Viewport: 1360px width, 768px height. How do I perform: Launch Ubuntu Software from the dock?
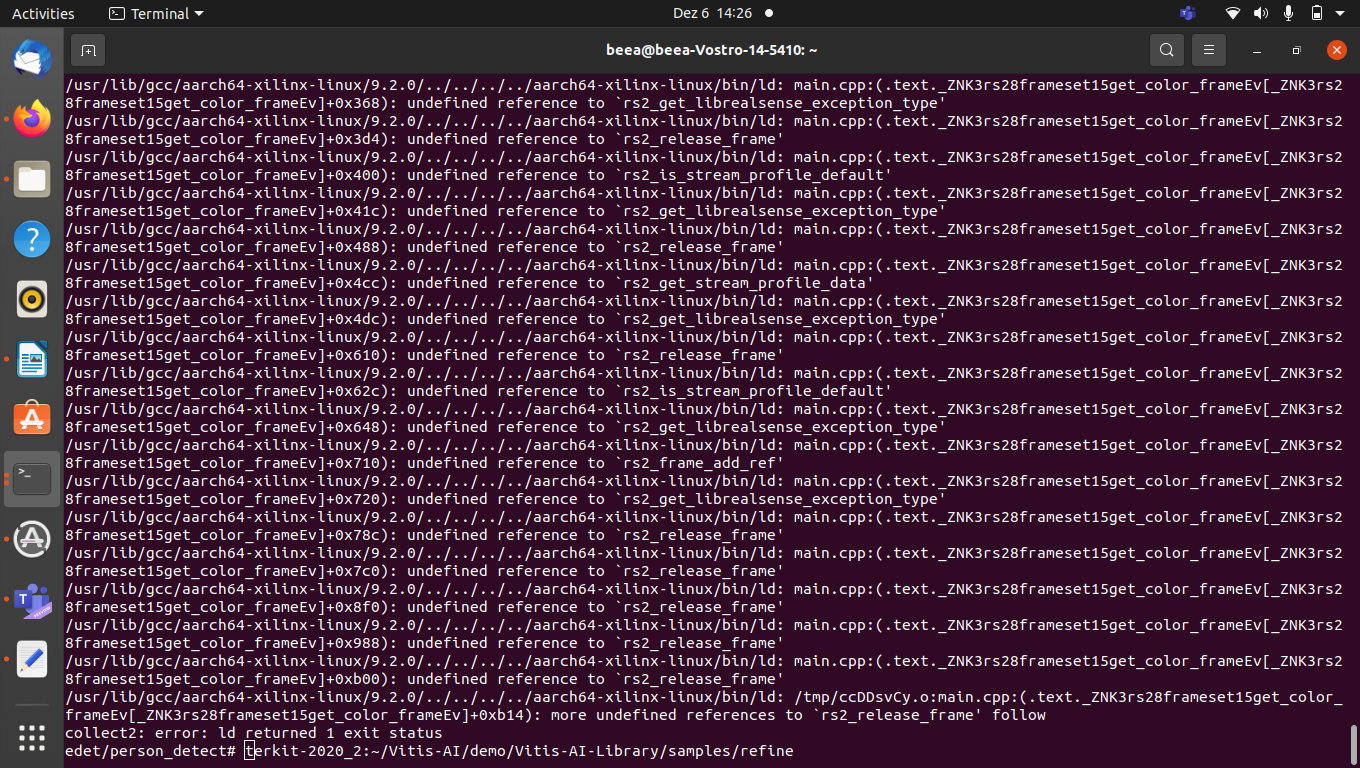coord(31,418)
